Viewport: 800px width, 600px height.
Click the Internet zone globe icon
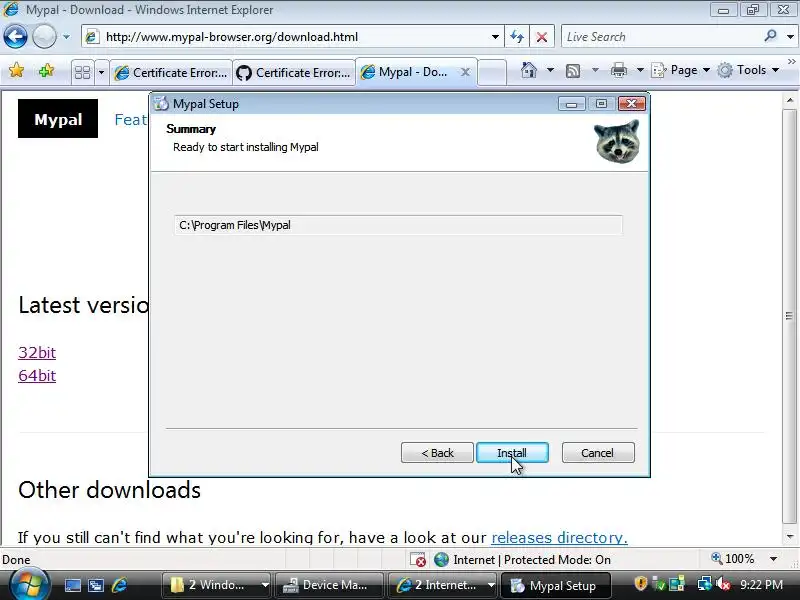point(441,560)
